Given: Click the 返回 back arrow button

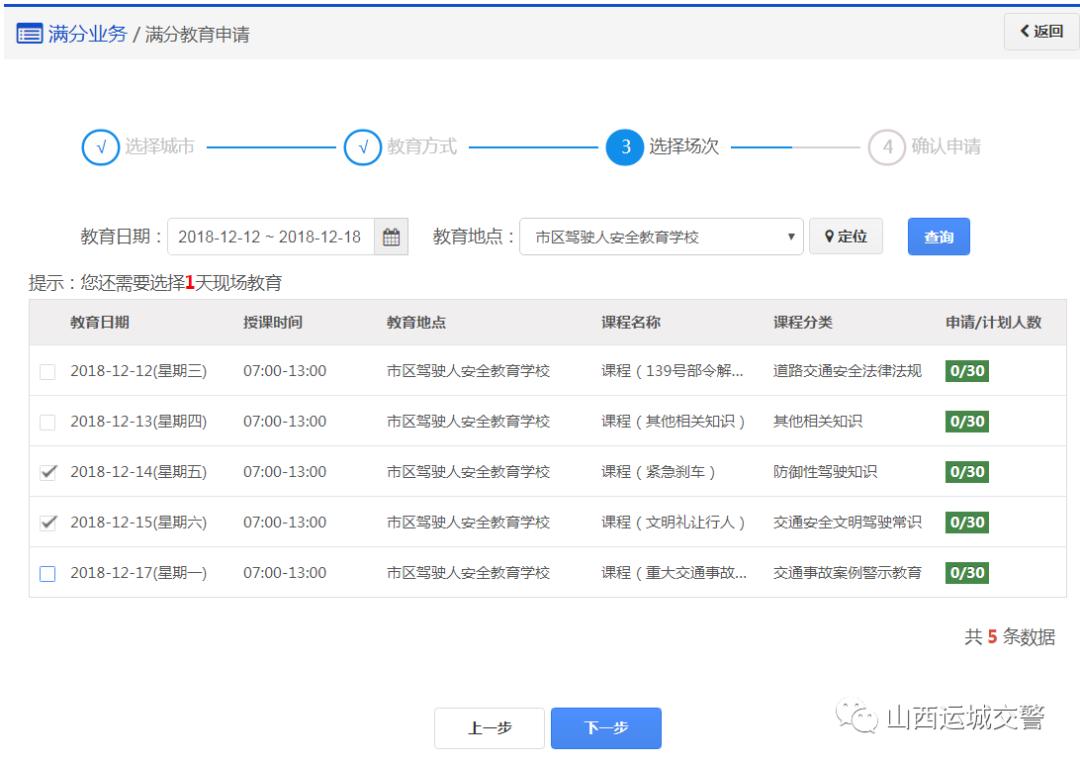Looking at the screenshot, I should 1041,32.
